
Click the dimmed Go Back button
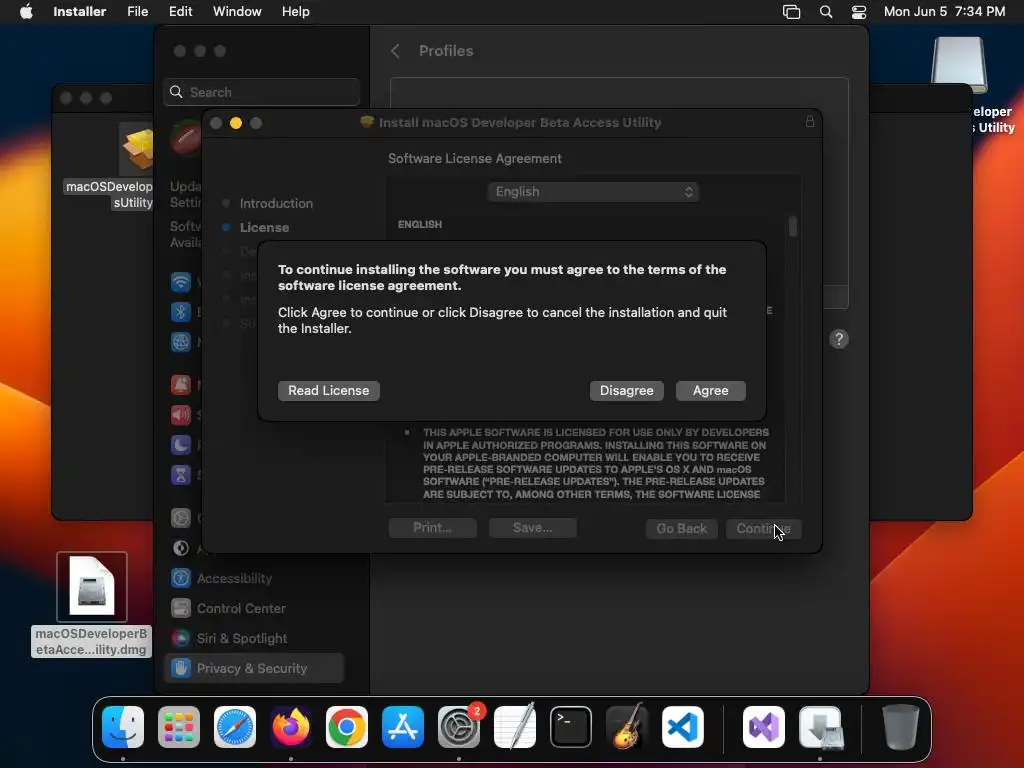(x=681, y=528)
